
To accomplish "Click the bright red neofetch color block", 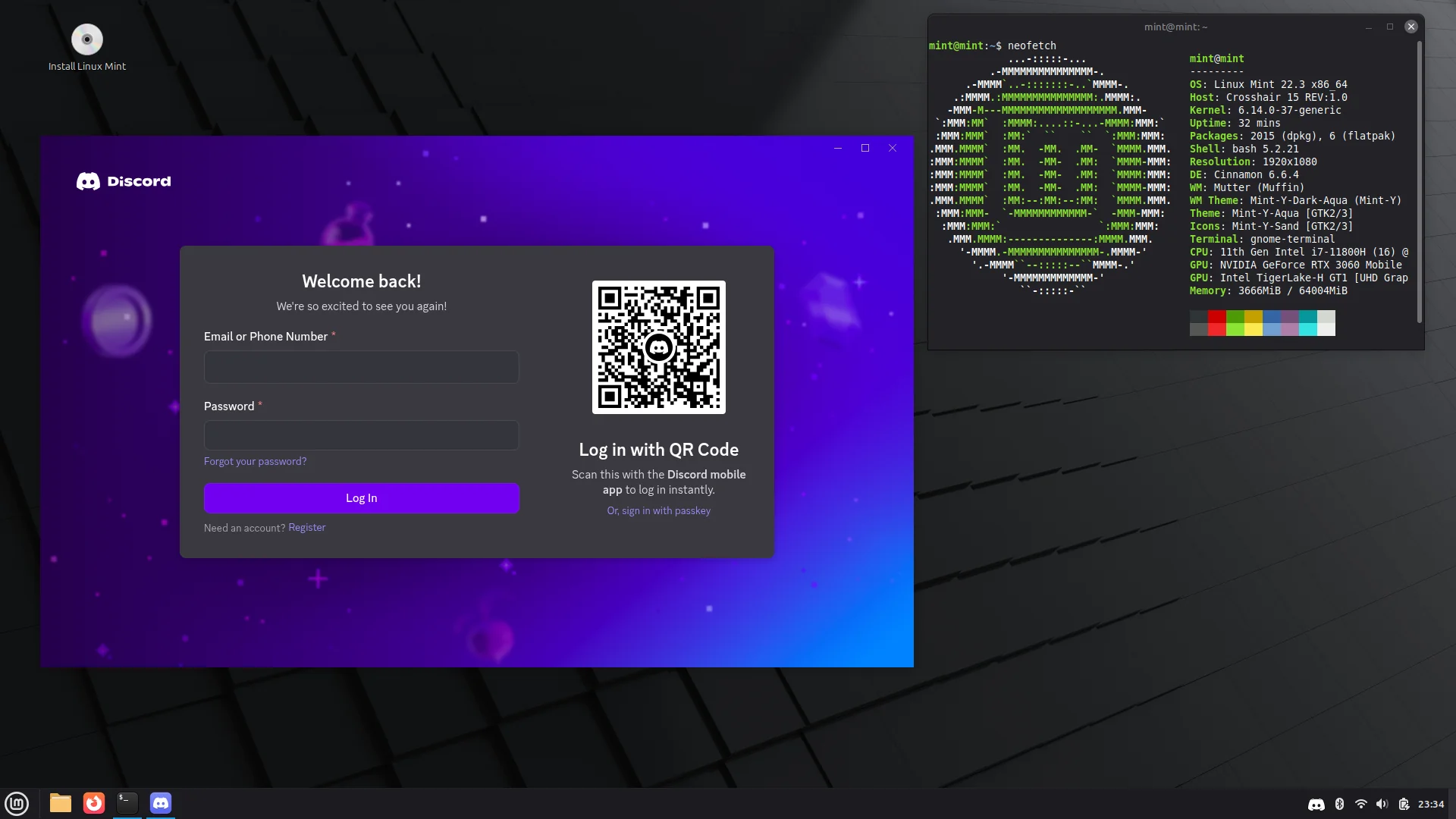I will coord(1217,329).
